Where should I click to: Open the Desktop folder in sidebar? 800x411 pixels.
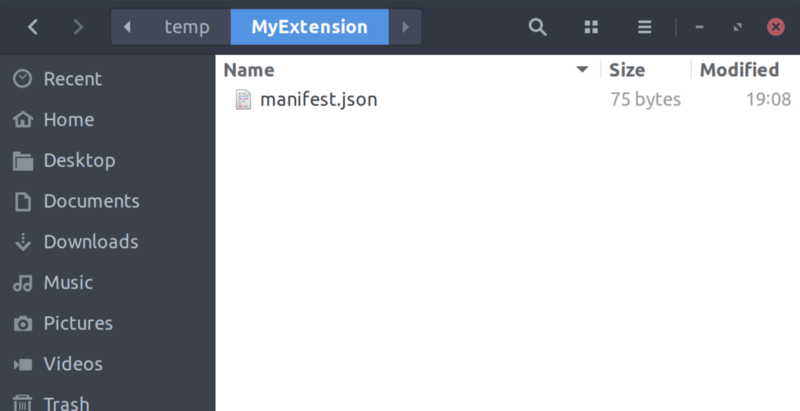point(79,160)
